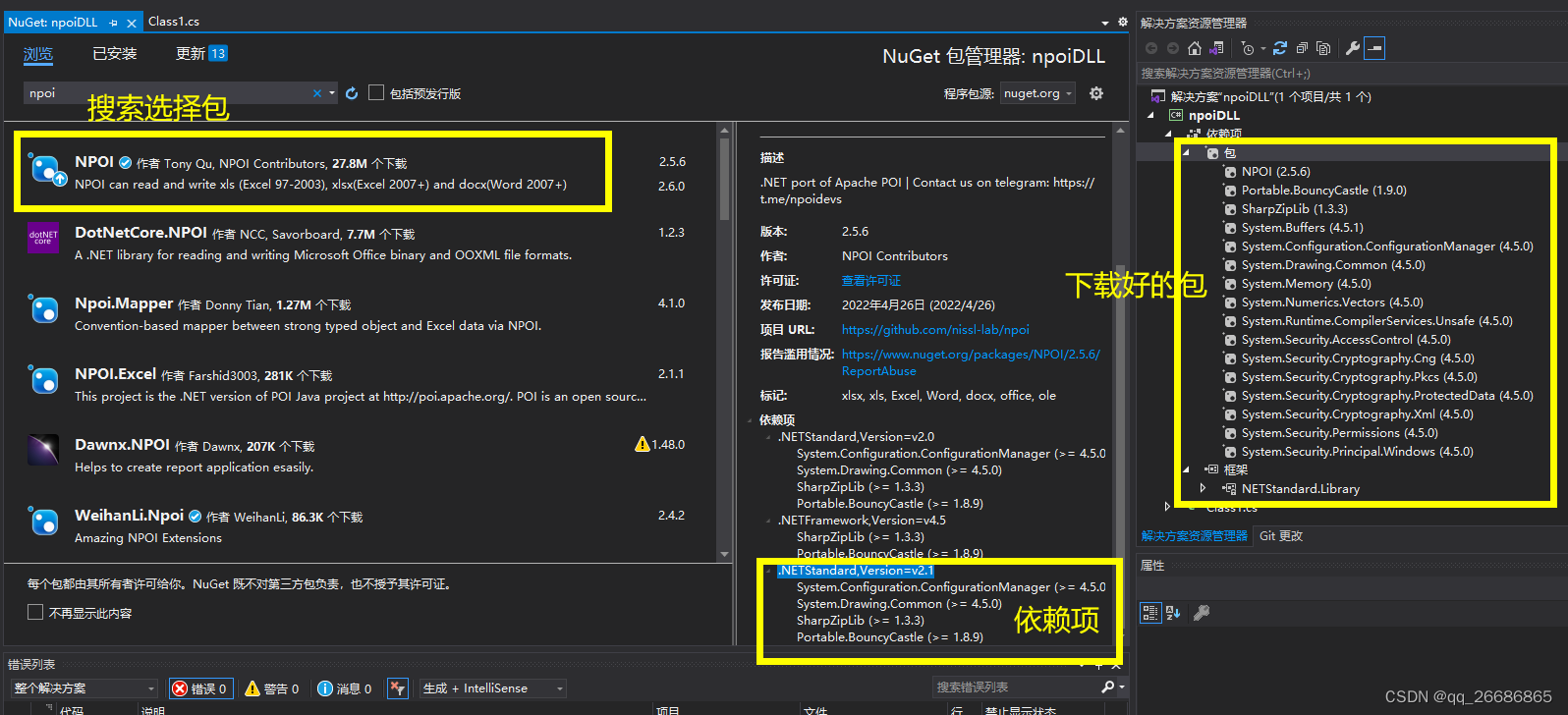1568x715 pixels.
Task: Open entire solution scope dropdown
Action: click(84, 688)
